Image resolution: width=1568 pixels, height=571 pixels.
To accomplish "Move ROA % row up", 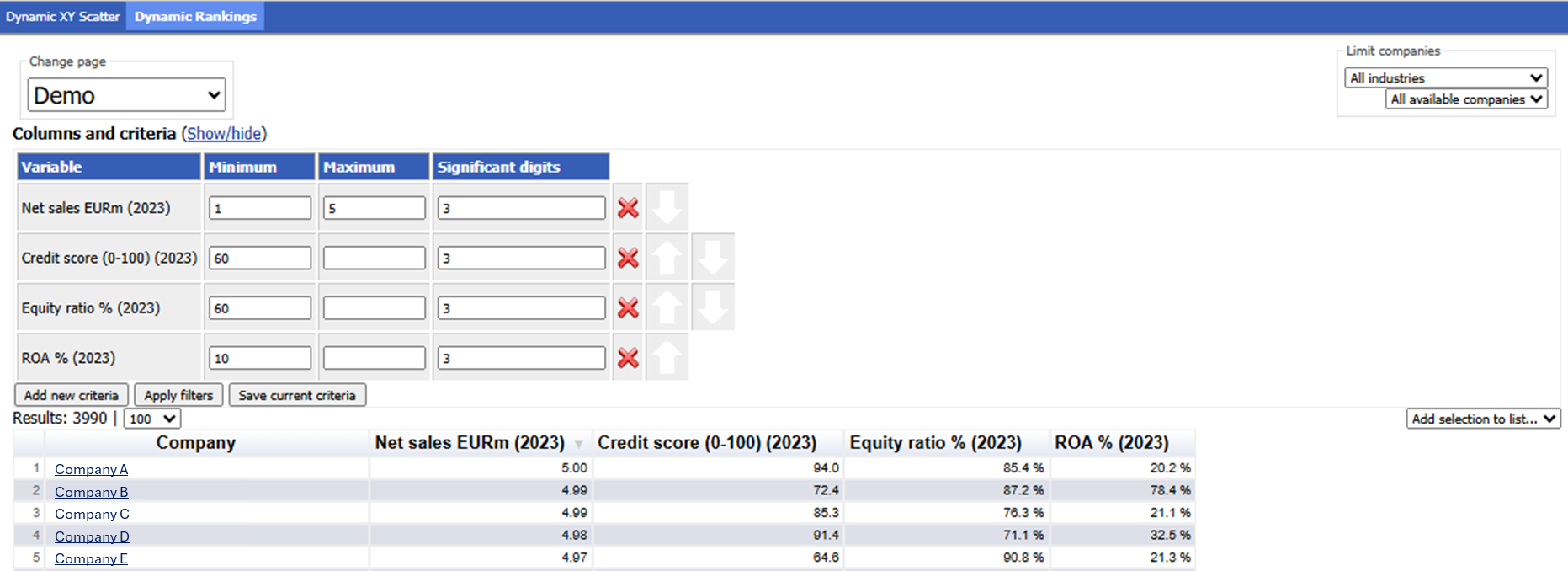I will [667, 357].
